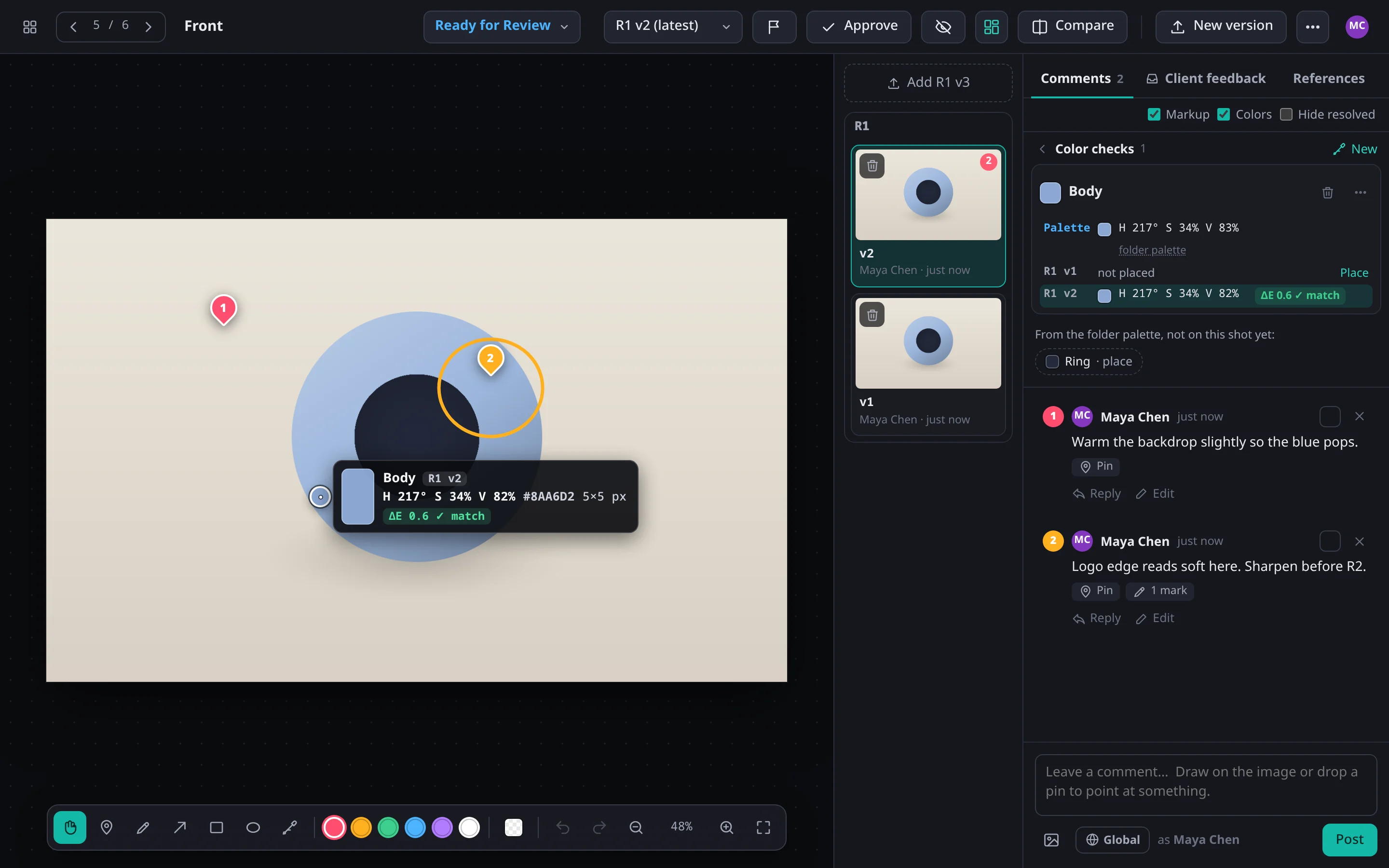Redo the markup action
This screenshot has height=868, width=1389.
point(599,827)
